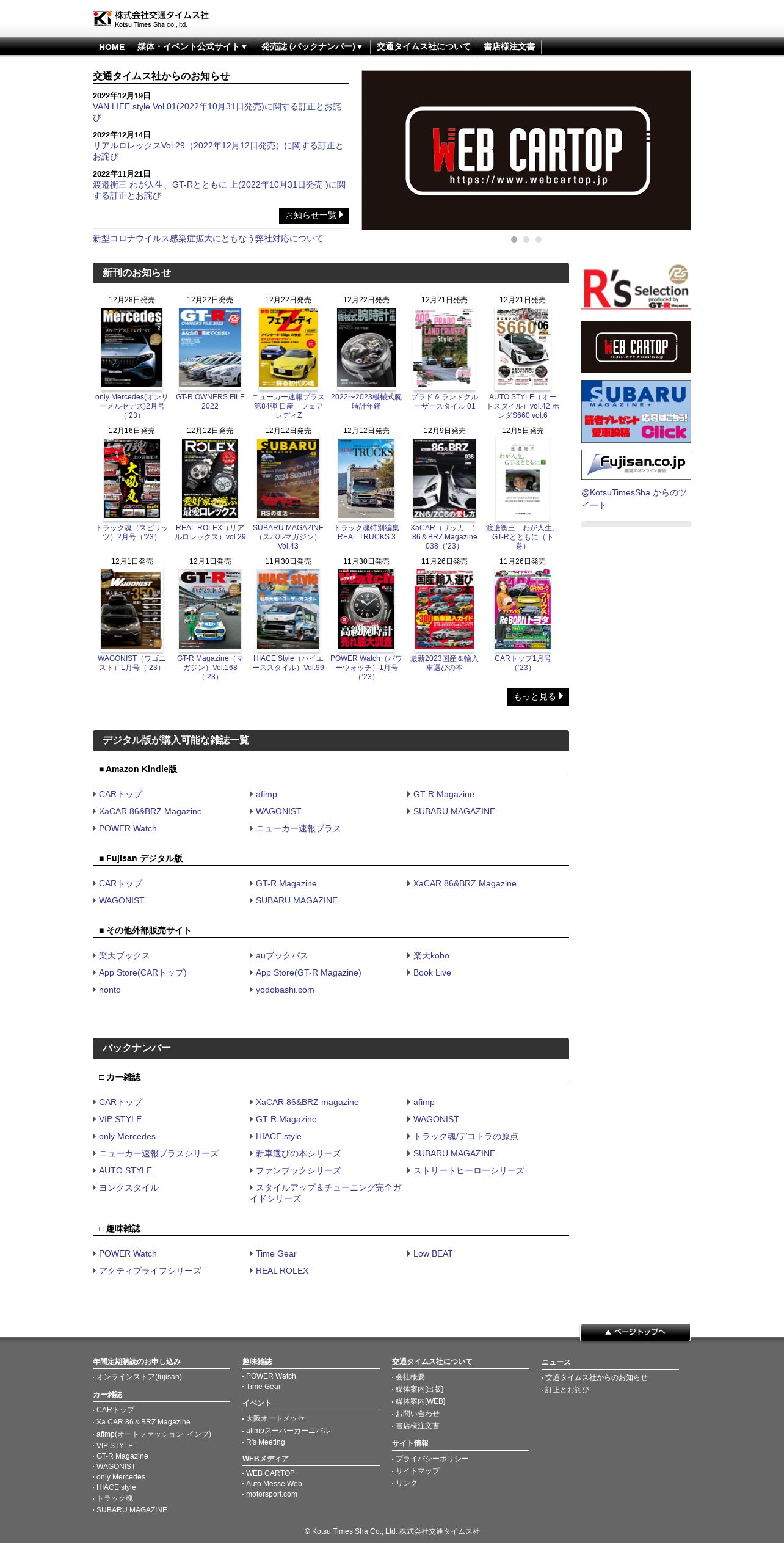Image resolution: width=784 pixels, height=1543 pixels.
Task: Open XaCAR 86&BRZ Magazine 038 cover
Action: coord(445,478)
